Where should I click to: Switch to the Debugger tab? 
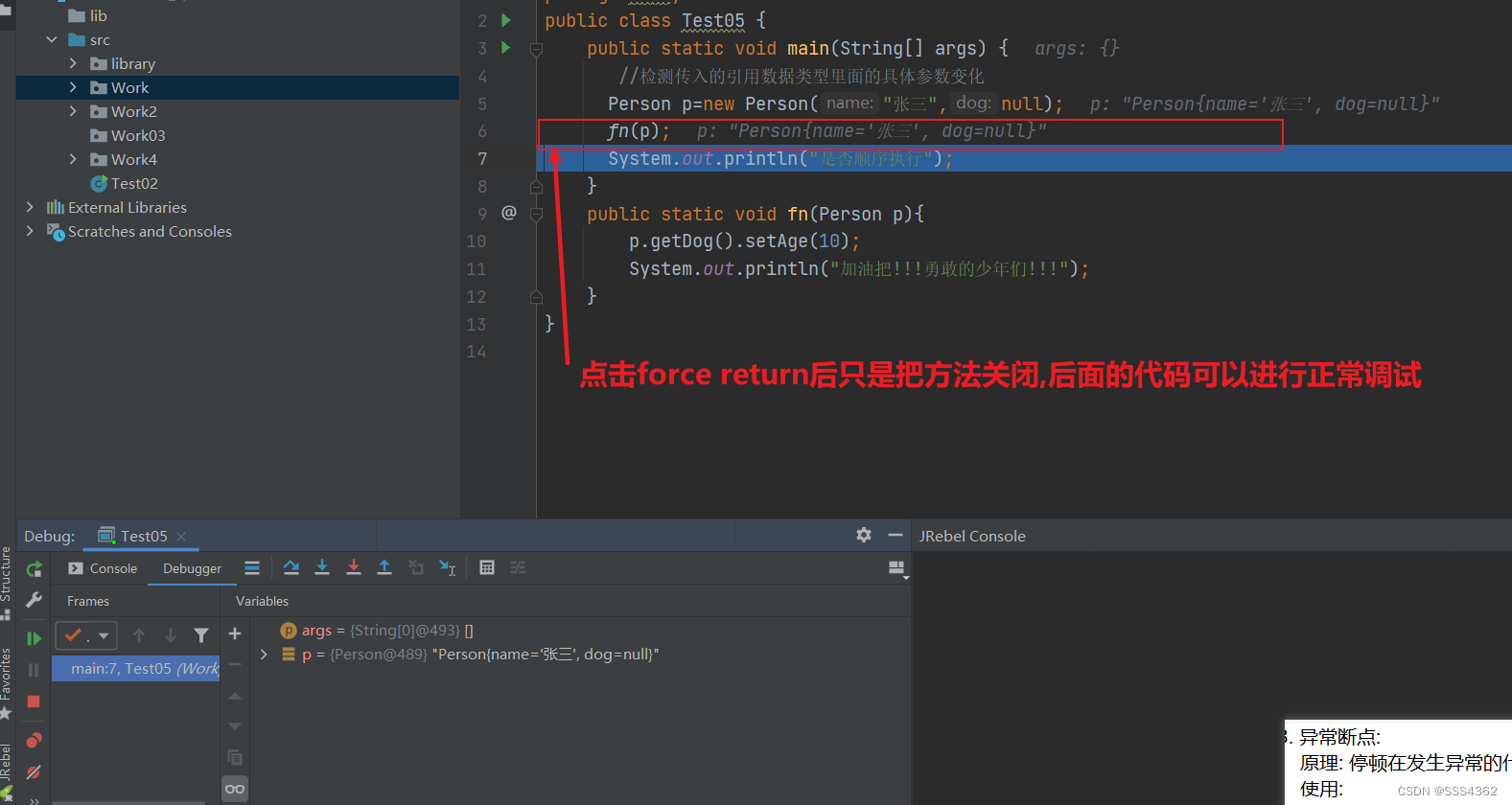192,568
